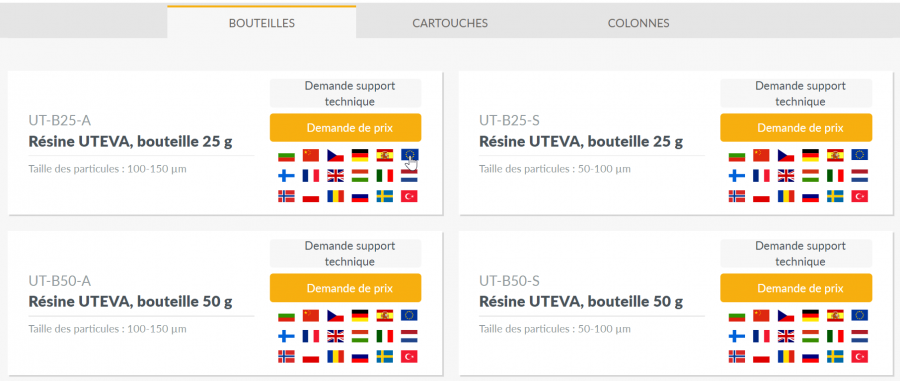Click the Swedish flag for UT-B50-A
This screenshot has height=381, width=900.
pyautogui.click(x=385, y=356)
